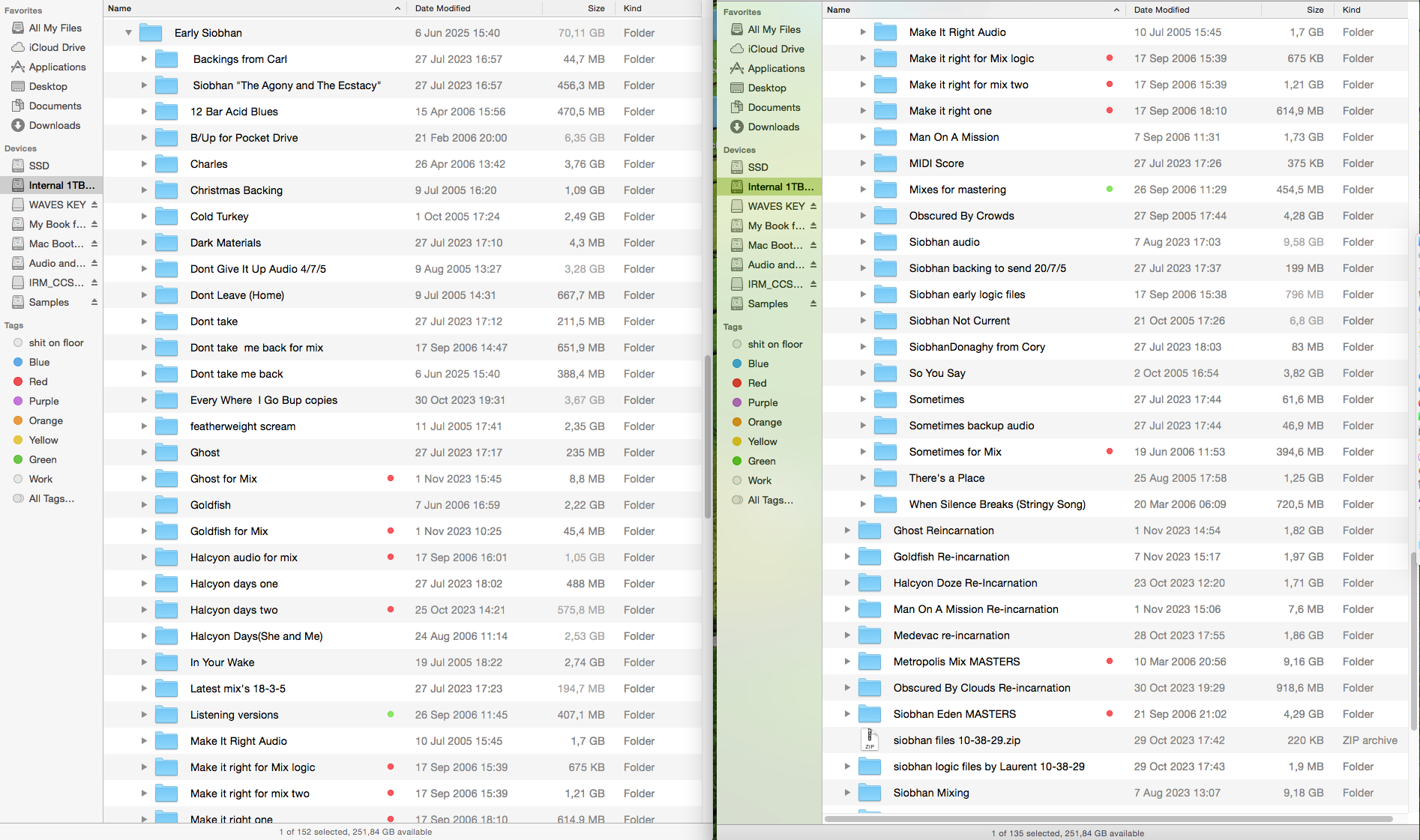Show All Tags in left sidebar
1420x840 pixels.
(x=51, y=498)
